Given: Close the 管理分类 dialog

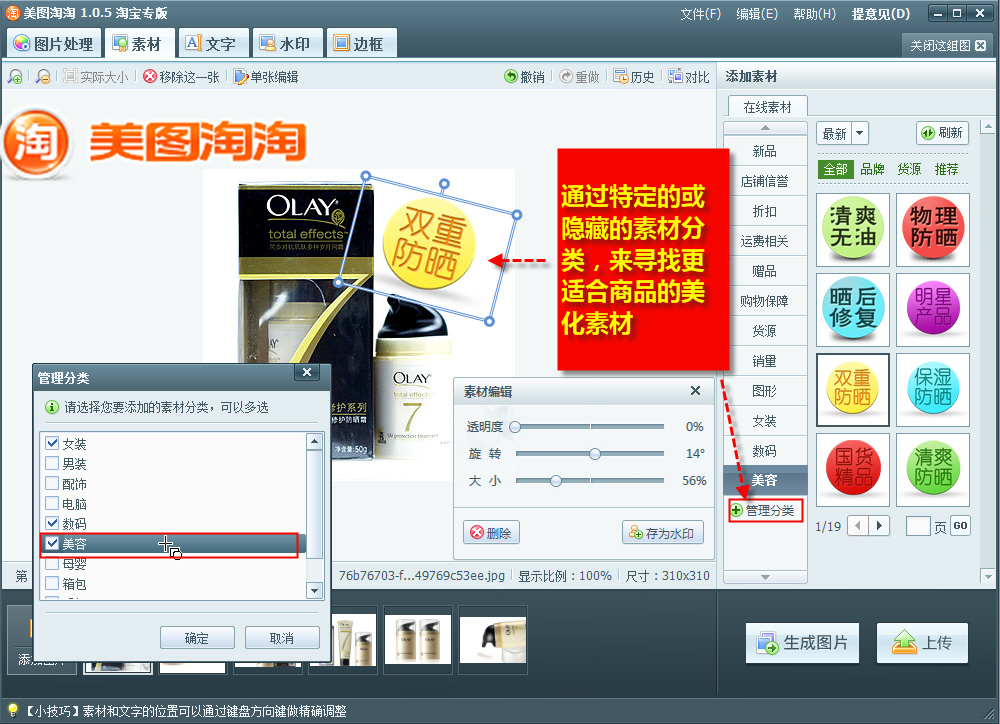Looking at the screenshot, I should (307, 373).
